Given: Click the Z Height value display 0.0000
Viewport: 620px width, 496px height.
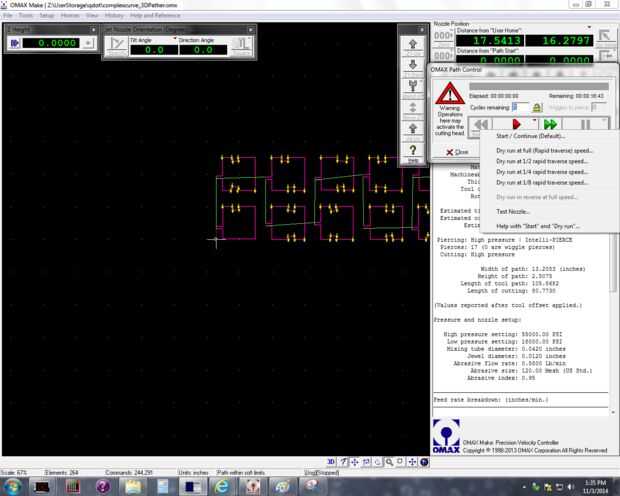Looking at the screenshot, I should coord(51,43).
